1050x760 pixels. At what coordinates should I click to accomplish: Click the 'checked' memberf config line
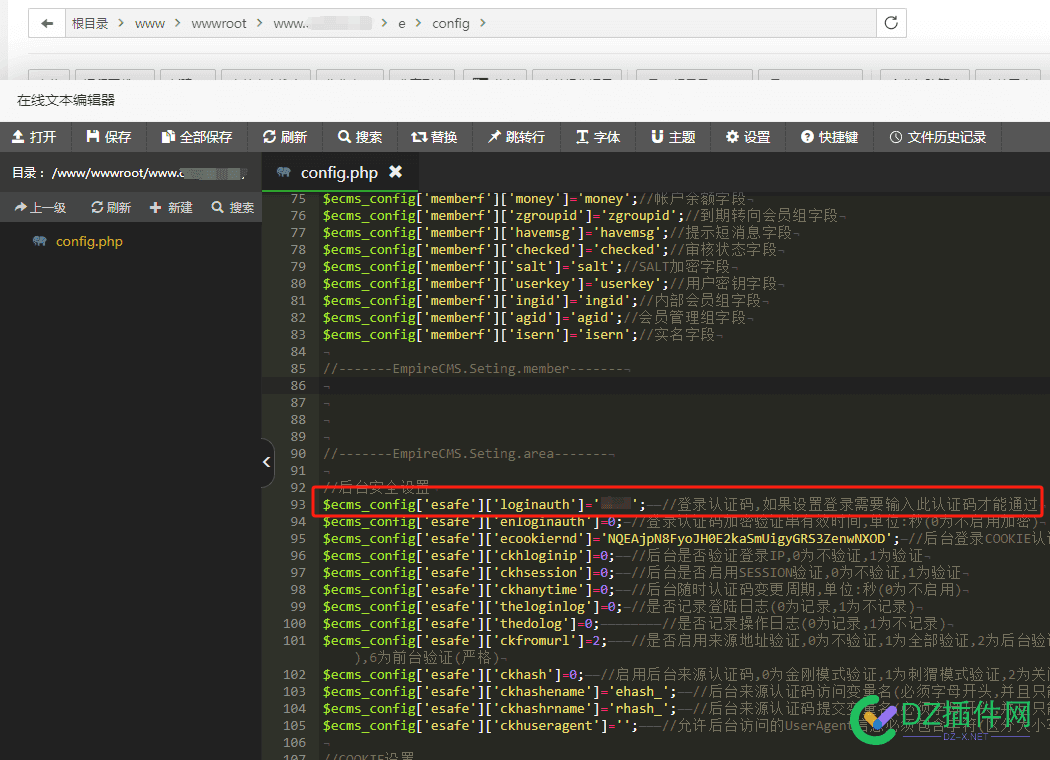tap(553, 249)
